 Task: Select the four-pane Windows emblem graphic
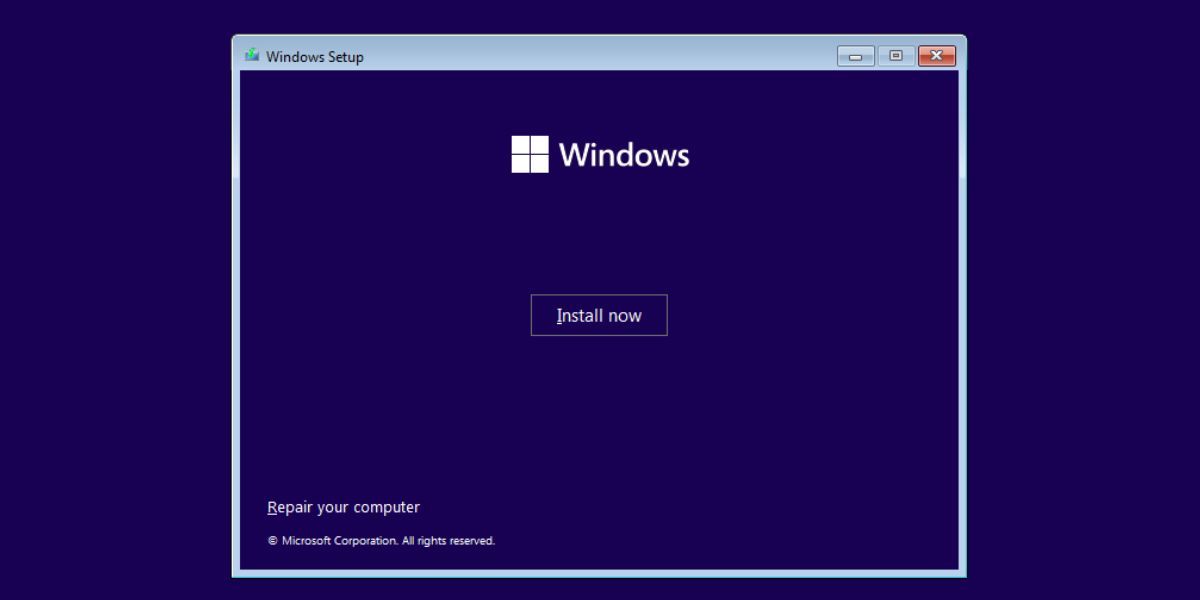coord(529,155)
